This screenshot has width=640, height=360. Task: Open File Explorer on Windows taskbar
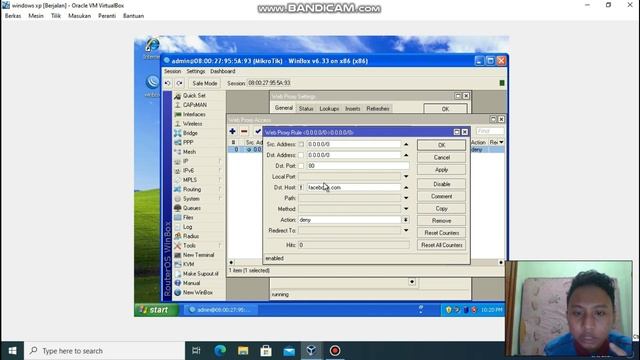[243, 351]
